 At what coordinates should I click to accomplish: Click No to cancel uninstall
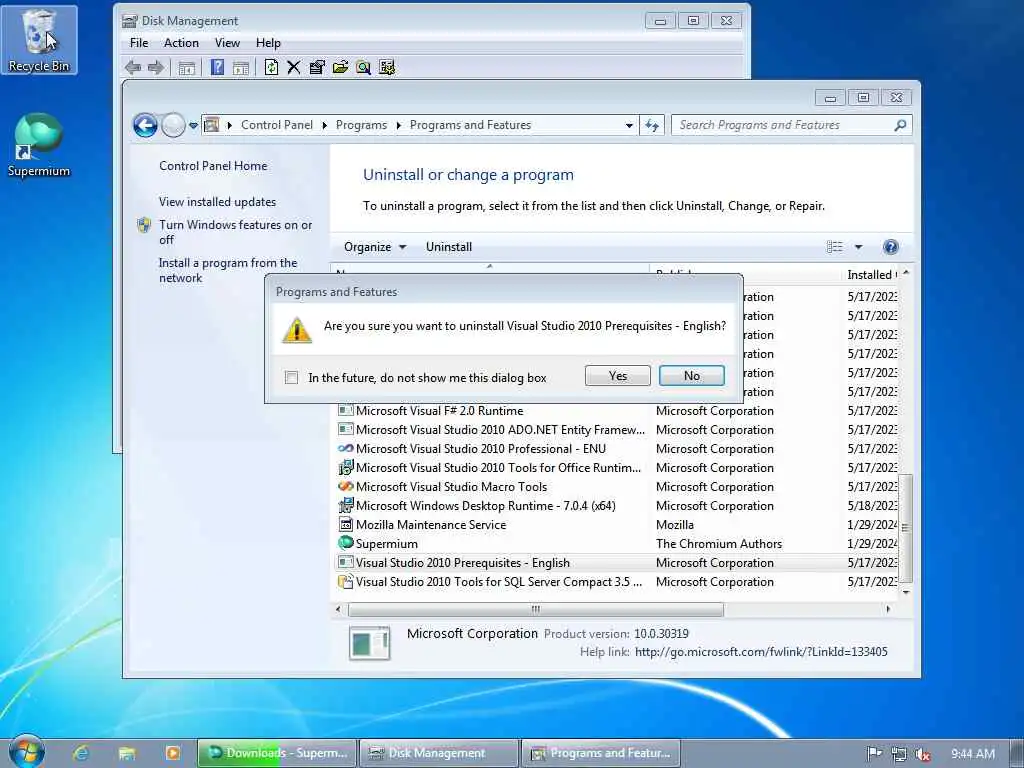[692, 376]
